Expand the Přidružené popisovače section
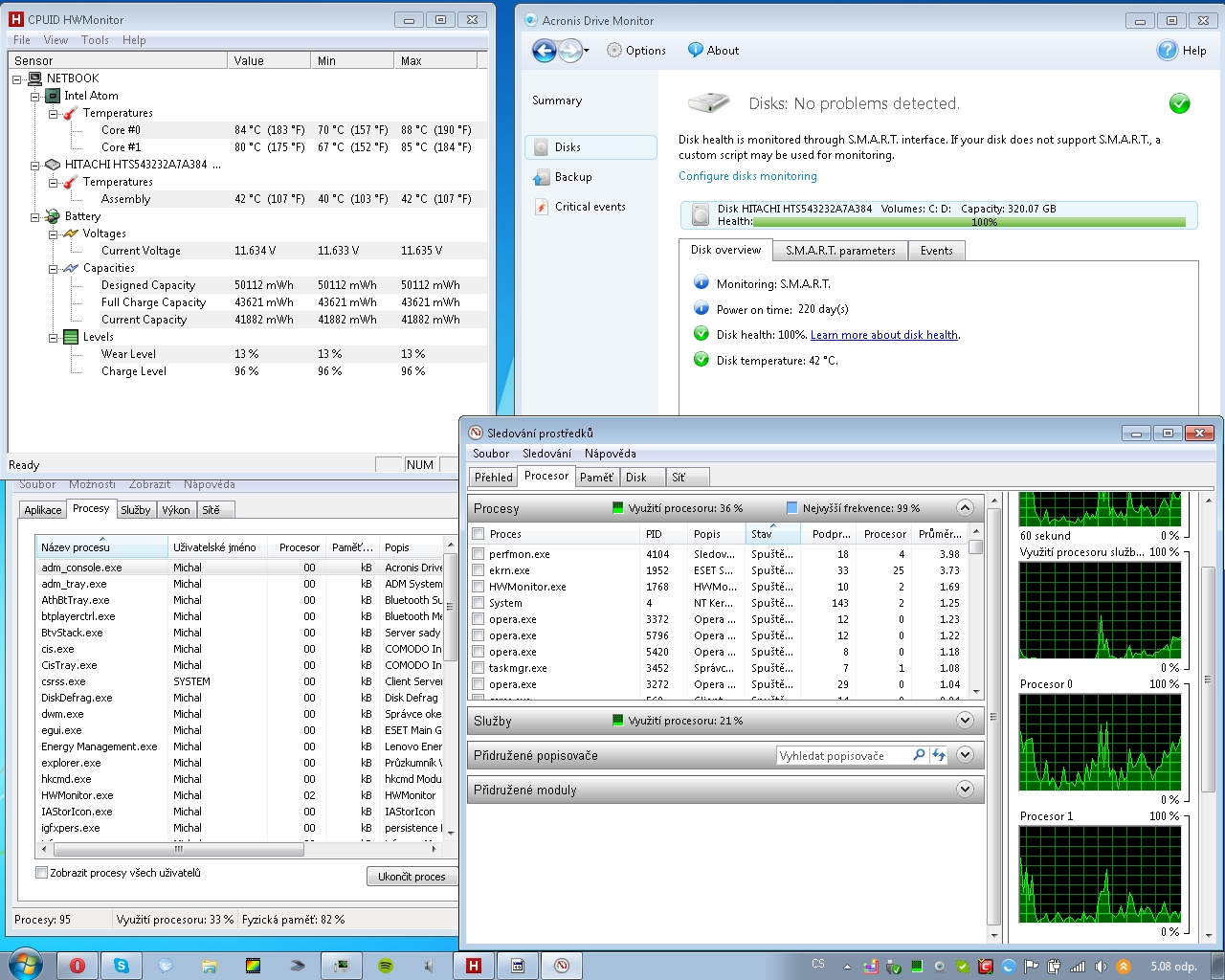Viewport: 1225px width, 980px height. point(965,755)
